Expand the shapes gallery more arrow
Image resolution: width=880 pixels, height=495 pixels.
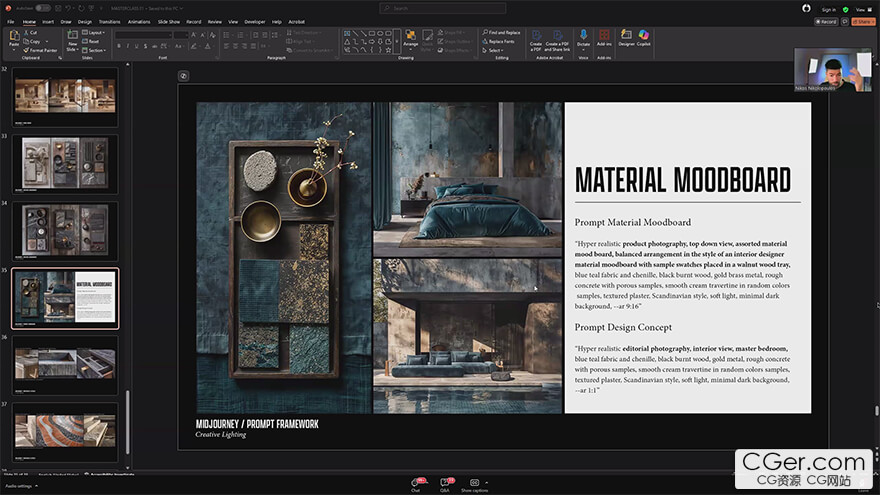pos(397,41)
